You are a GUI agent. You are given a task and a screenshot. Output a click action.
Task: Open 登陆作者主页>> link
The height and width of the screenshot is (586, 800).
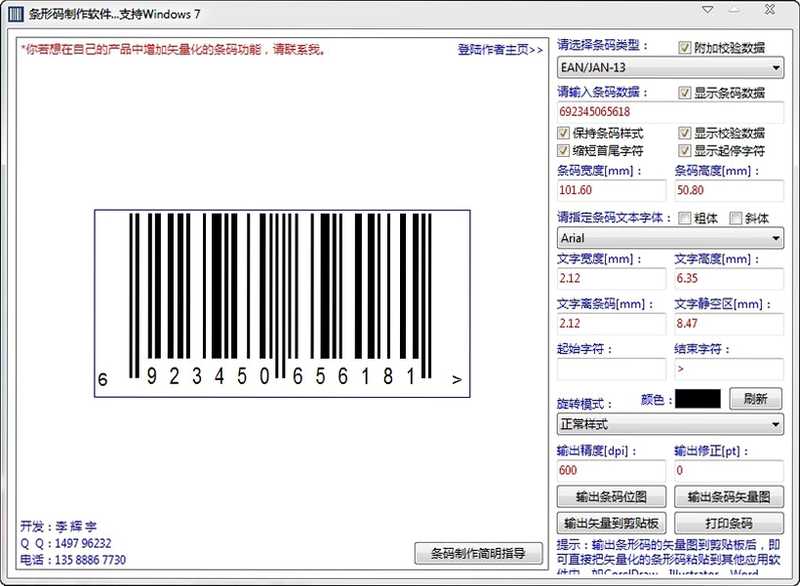pos(500,49)
